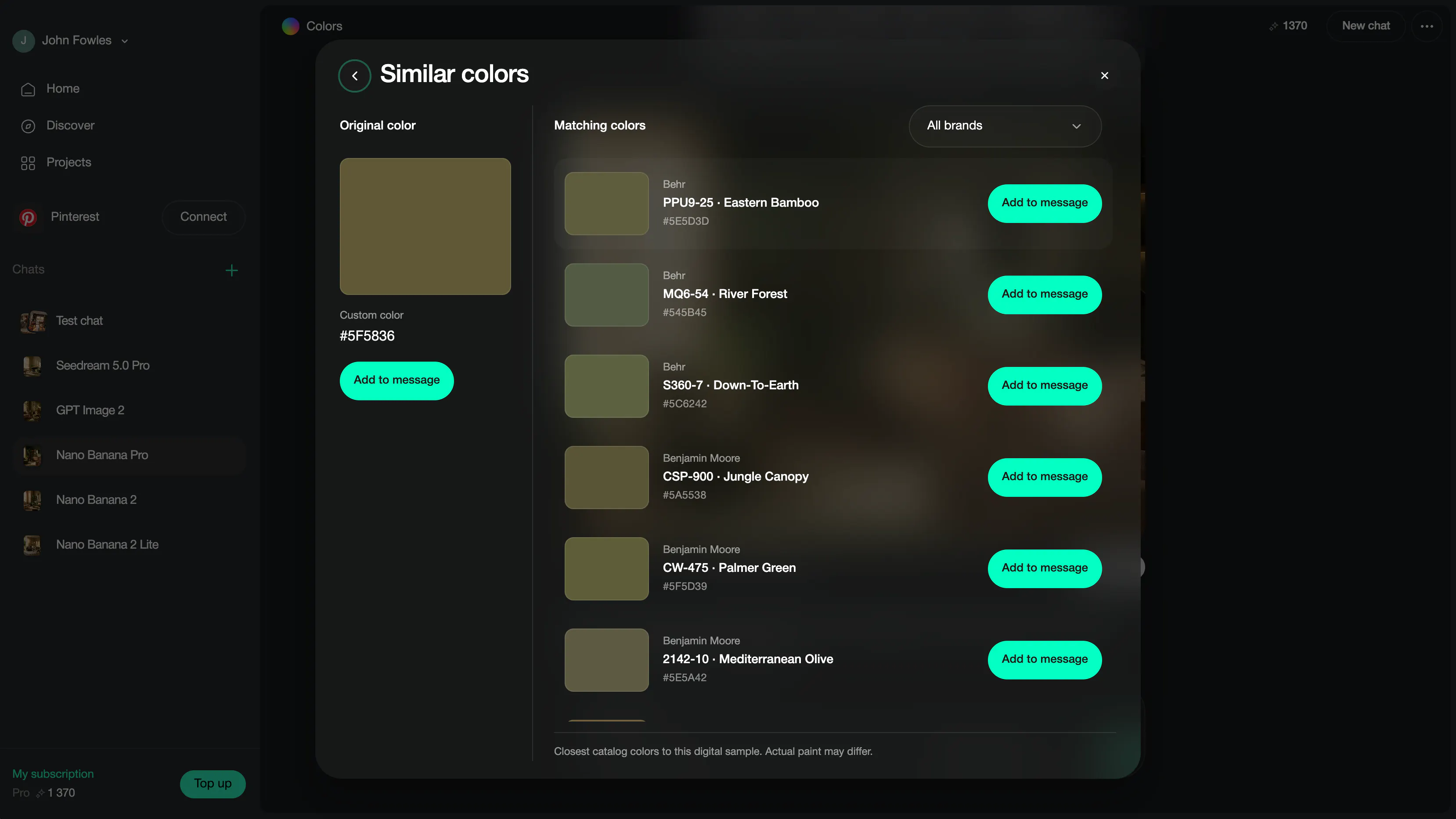Click the Nano Banana Pro thumbnail
The image size is (1456, 819).
pos(32,455)
